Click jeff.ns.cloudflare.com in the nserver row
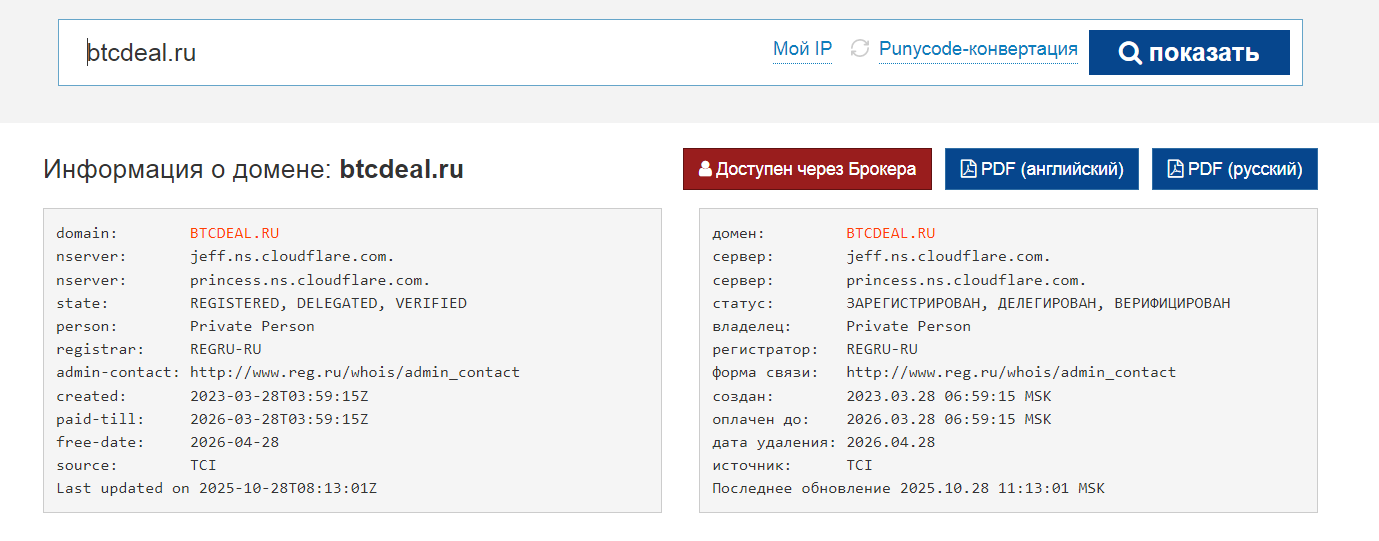The width and height of the screenshot is (1379, 541). click(292, 256)
